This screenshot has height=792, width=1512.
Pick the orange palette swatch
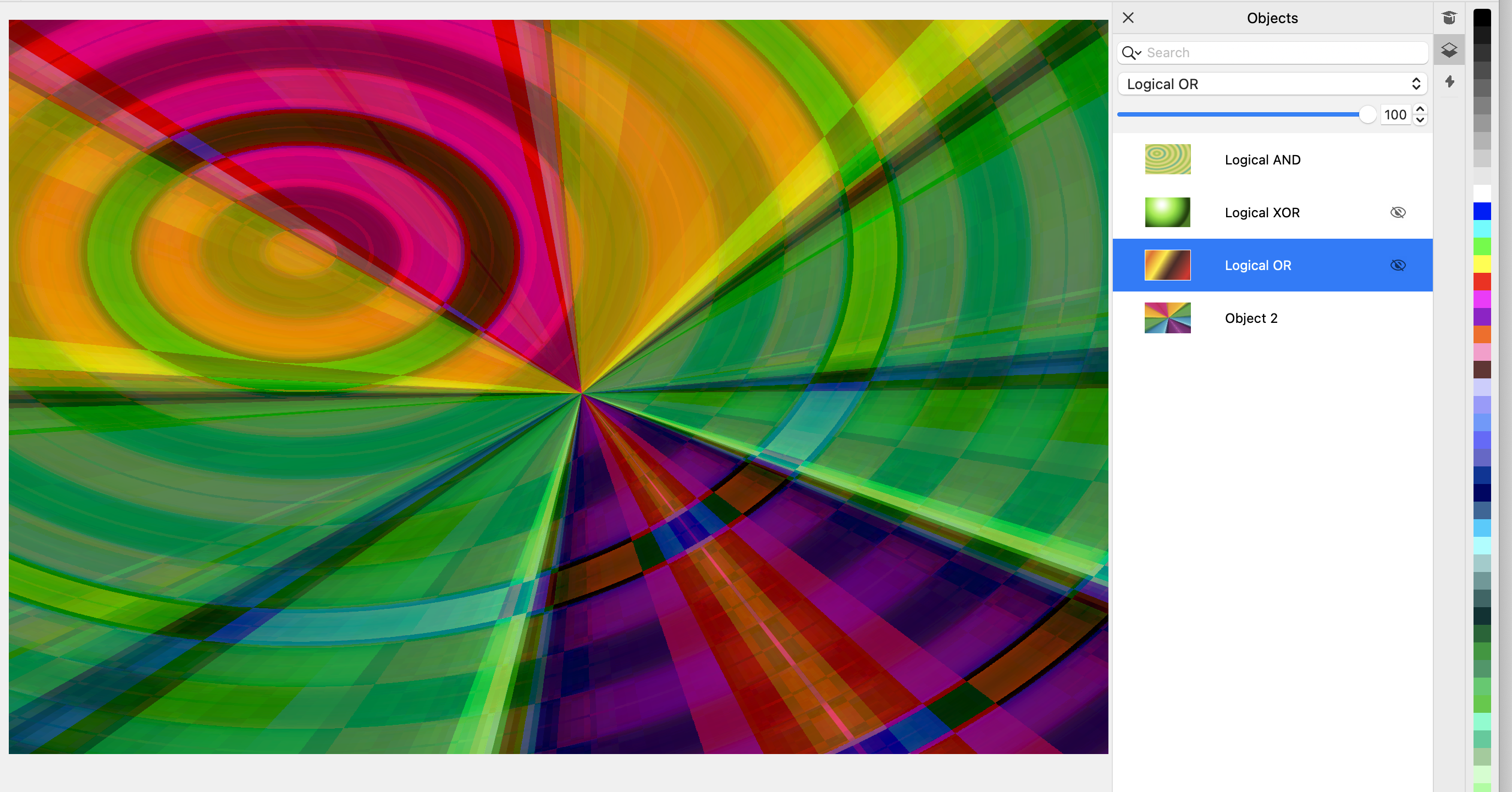tap(1481, 334)
